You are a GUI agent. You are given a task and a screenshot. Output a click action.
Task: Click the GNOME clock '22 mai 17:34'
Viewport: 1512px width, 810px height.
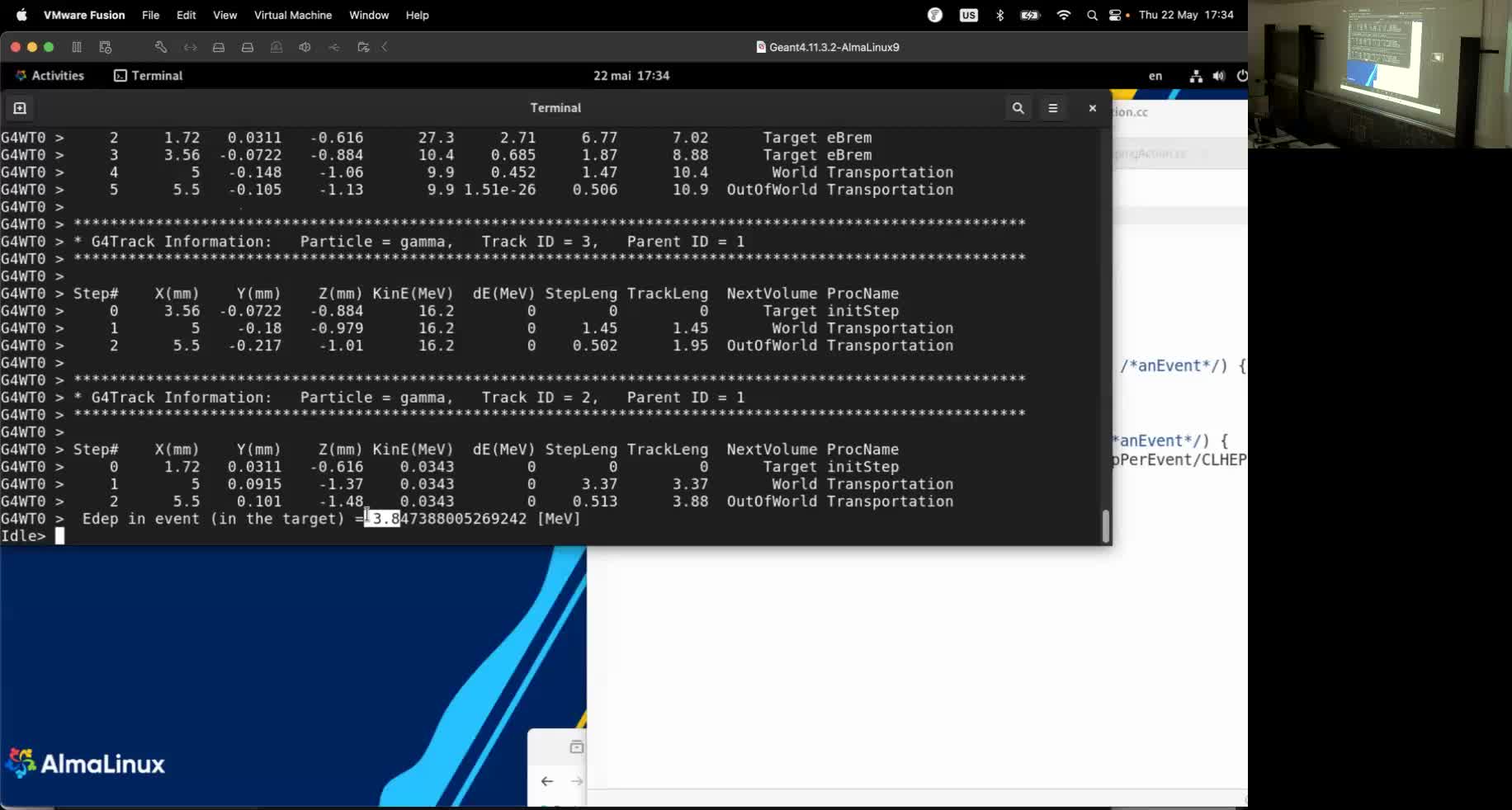click(631, 76)
